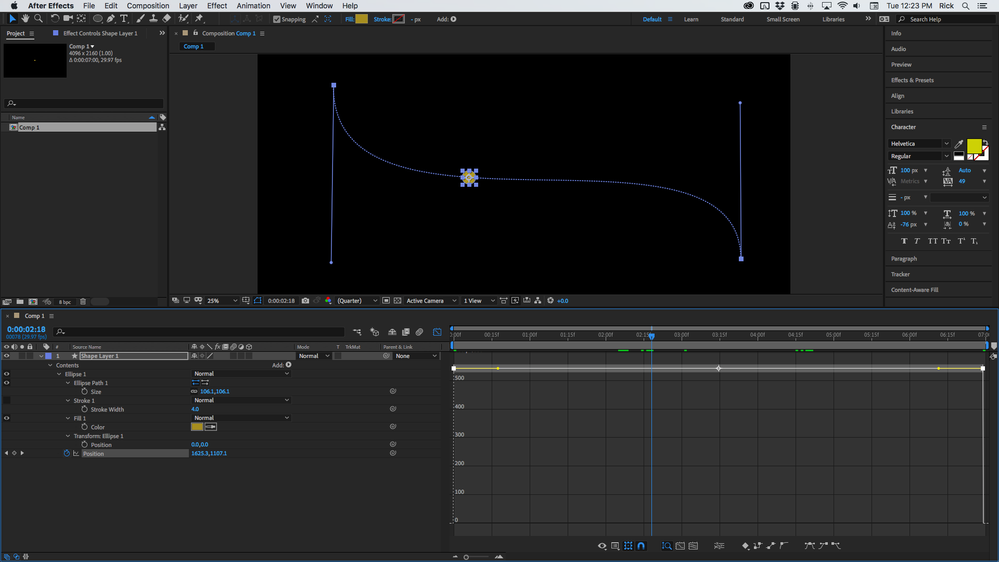This screenshot has height=562, width=999.
Task: Select the Hand tool in toolbar
Action: (x=25, y=19)
